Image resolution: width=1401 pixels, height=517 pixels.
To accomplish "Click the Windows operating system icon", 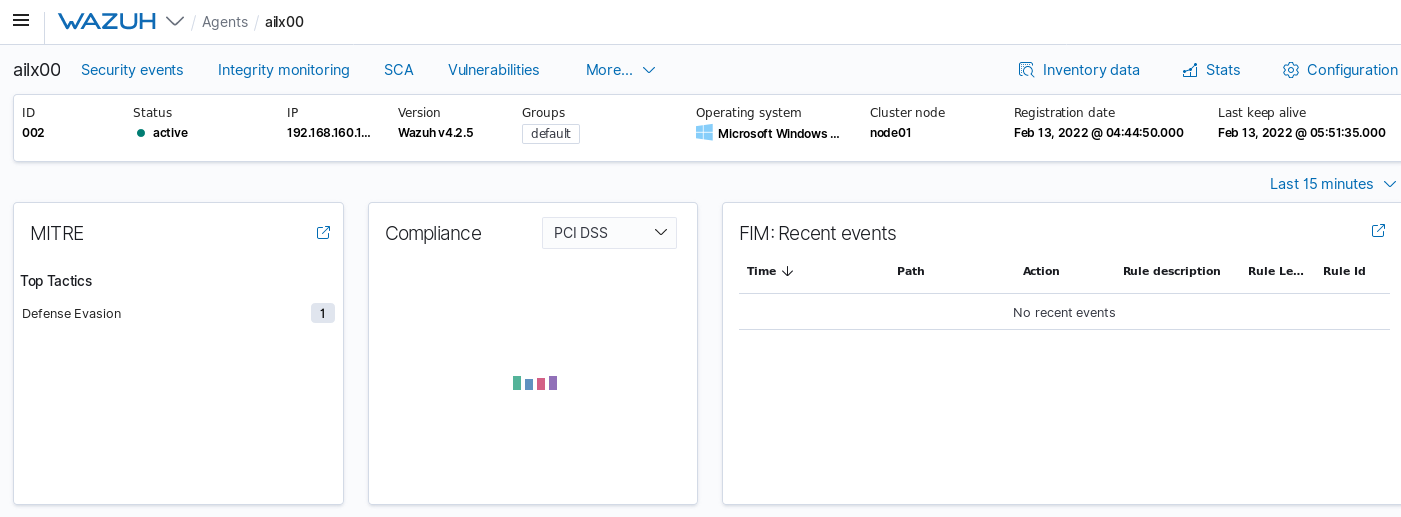I will pyautogui.click(x=704, y=133).
